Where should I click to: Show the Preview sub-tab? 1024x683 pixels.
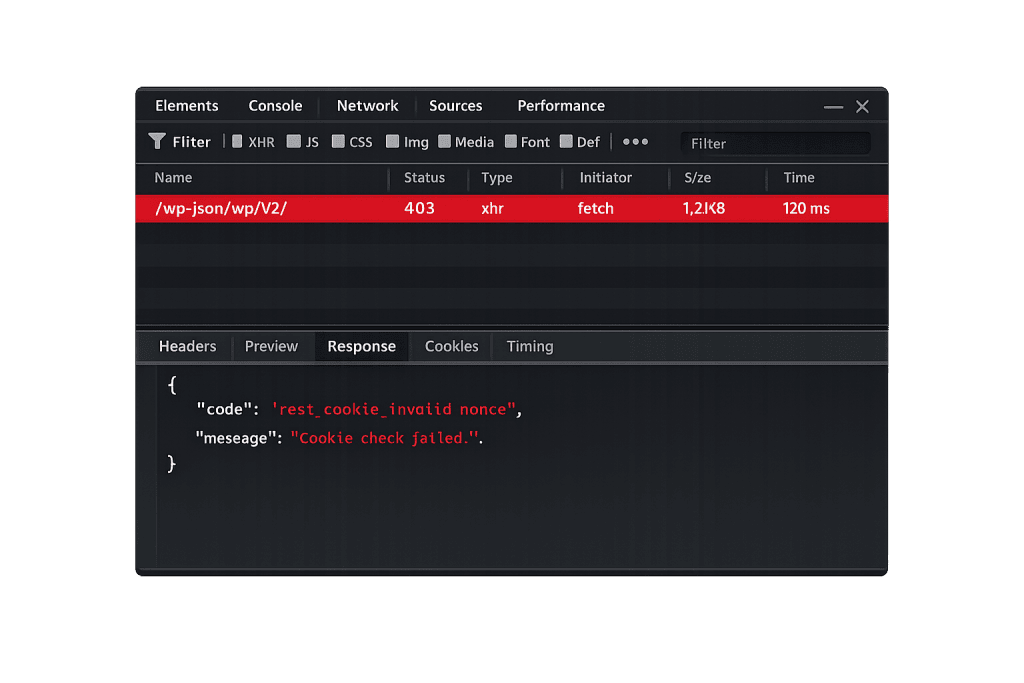click(x=271, y=346)
